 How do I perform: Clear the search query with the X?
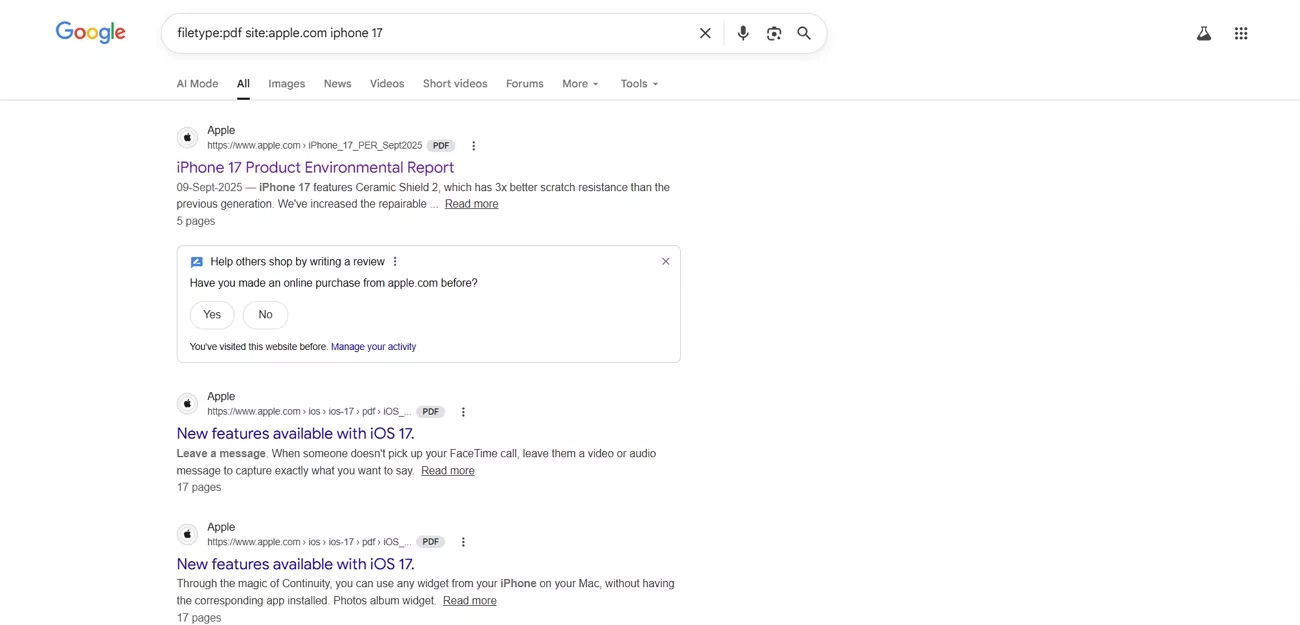(705, 32)
